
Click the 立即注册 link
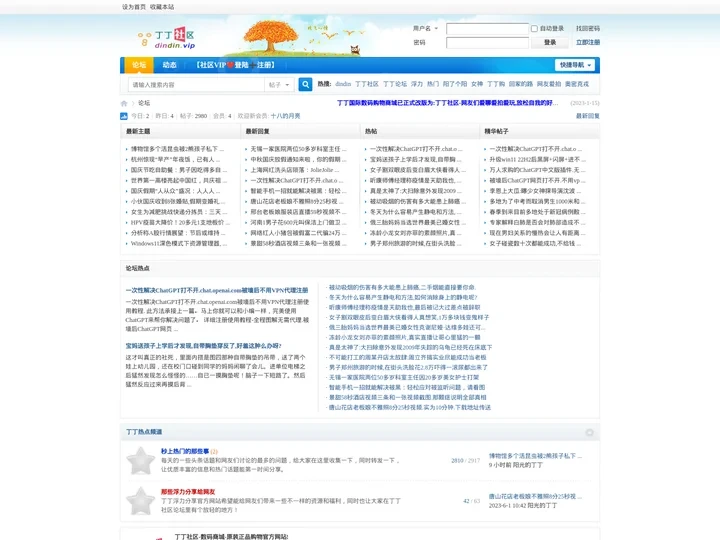tap(588, 42)
